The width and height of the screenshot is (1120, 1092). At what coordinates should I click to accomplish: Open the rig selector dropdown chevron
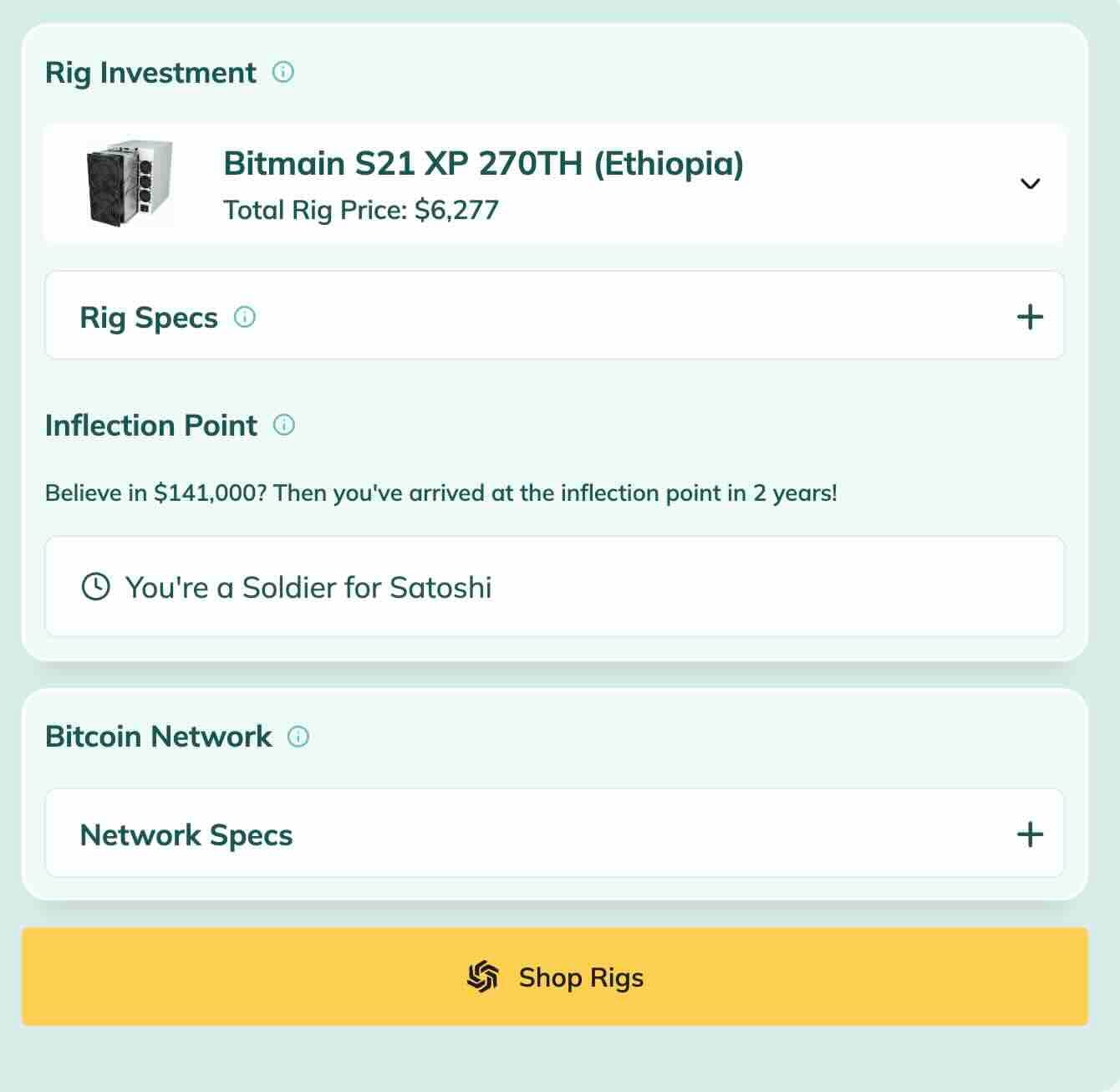coord(1030,184)
